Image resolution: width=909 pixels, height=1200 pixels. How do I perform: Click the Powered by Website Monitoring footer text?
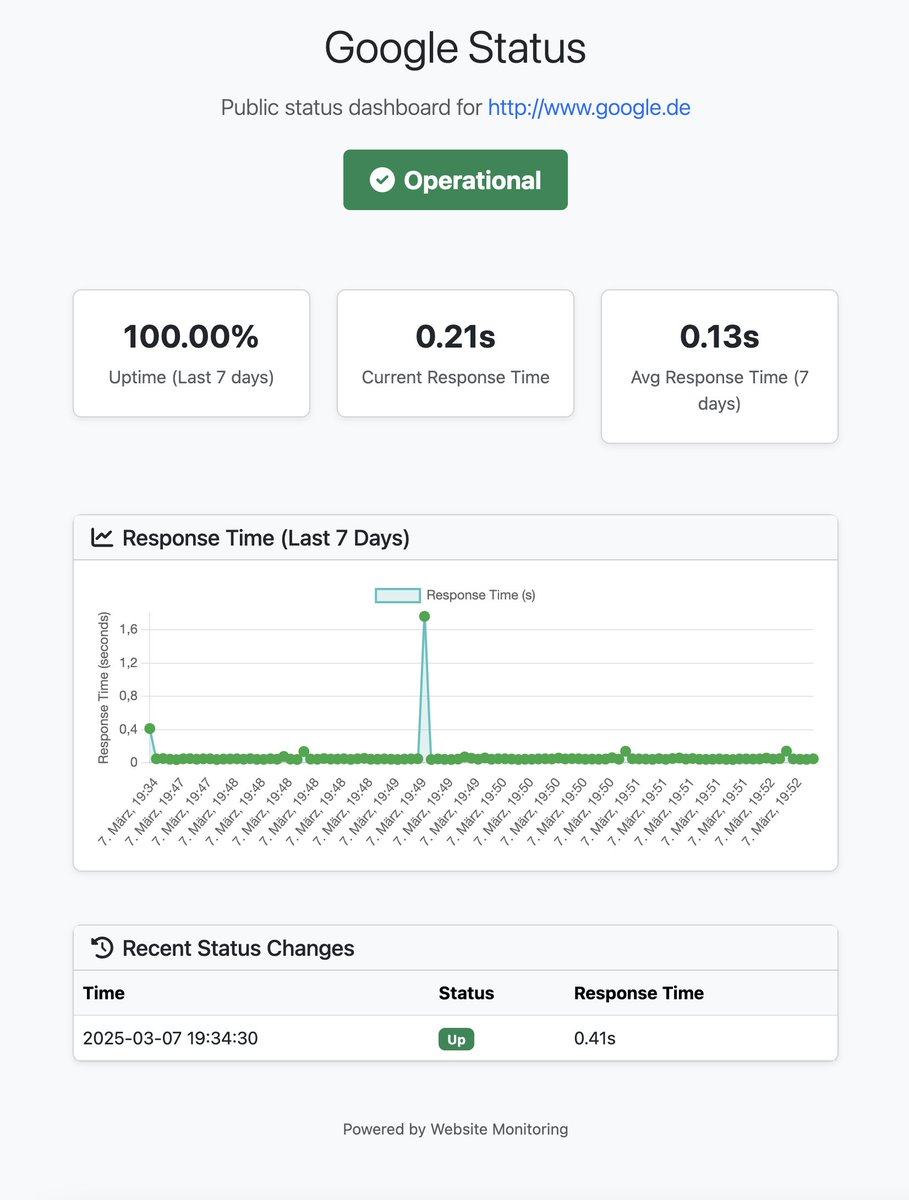455,1129
